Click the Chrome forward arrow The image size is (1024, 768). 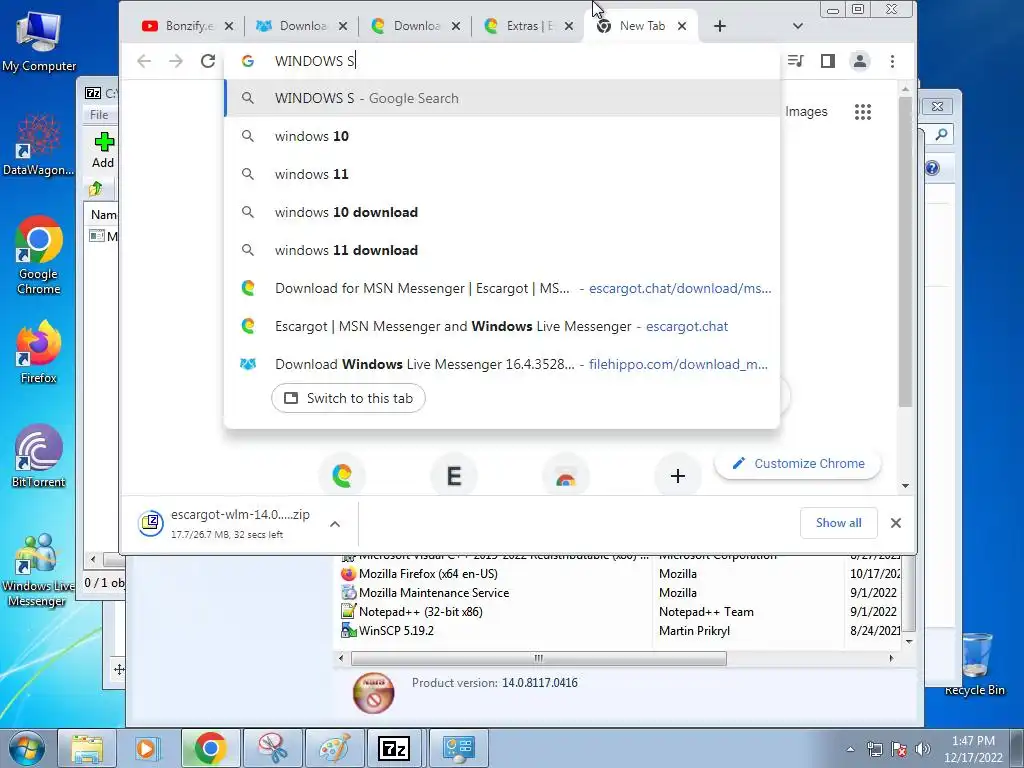(176, 61)
